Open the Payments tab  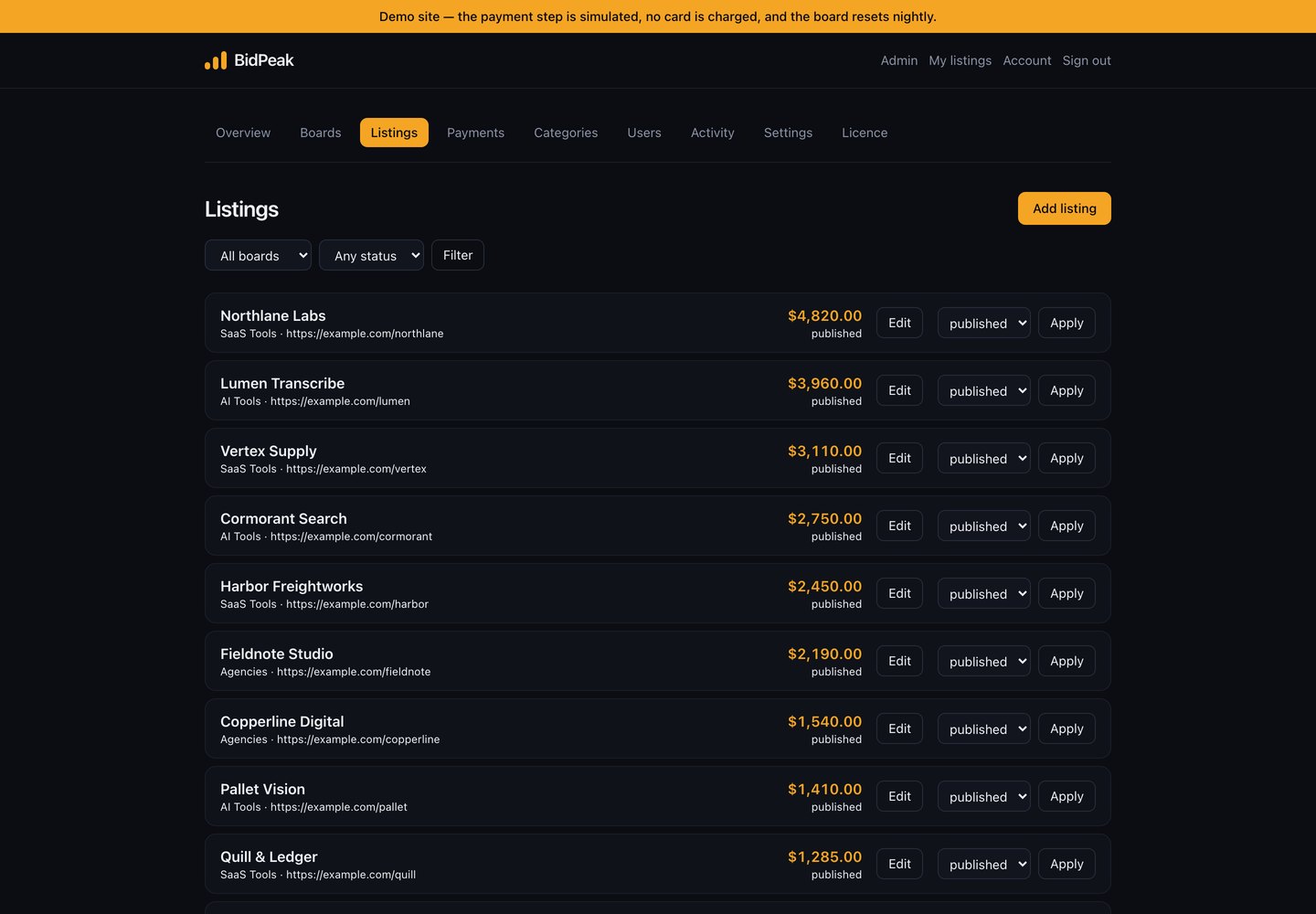click(x=475, y=133)
